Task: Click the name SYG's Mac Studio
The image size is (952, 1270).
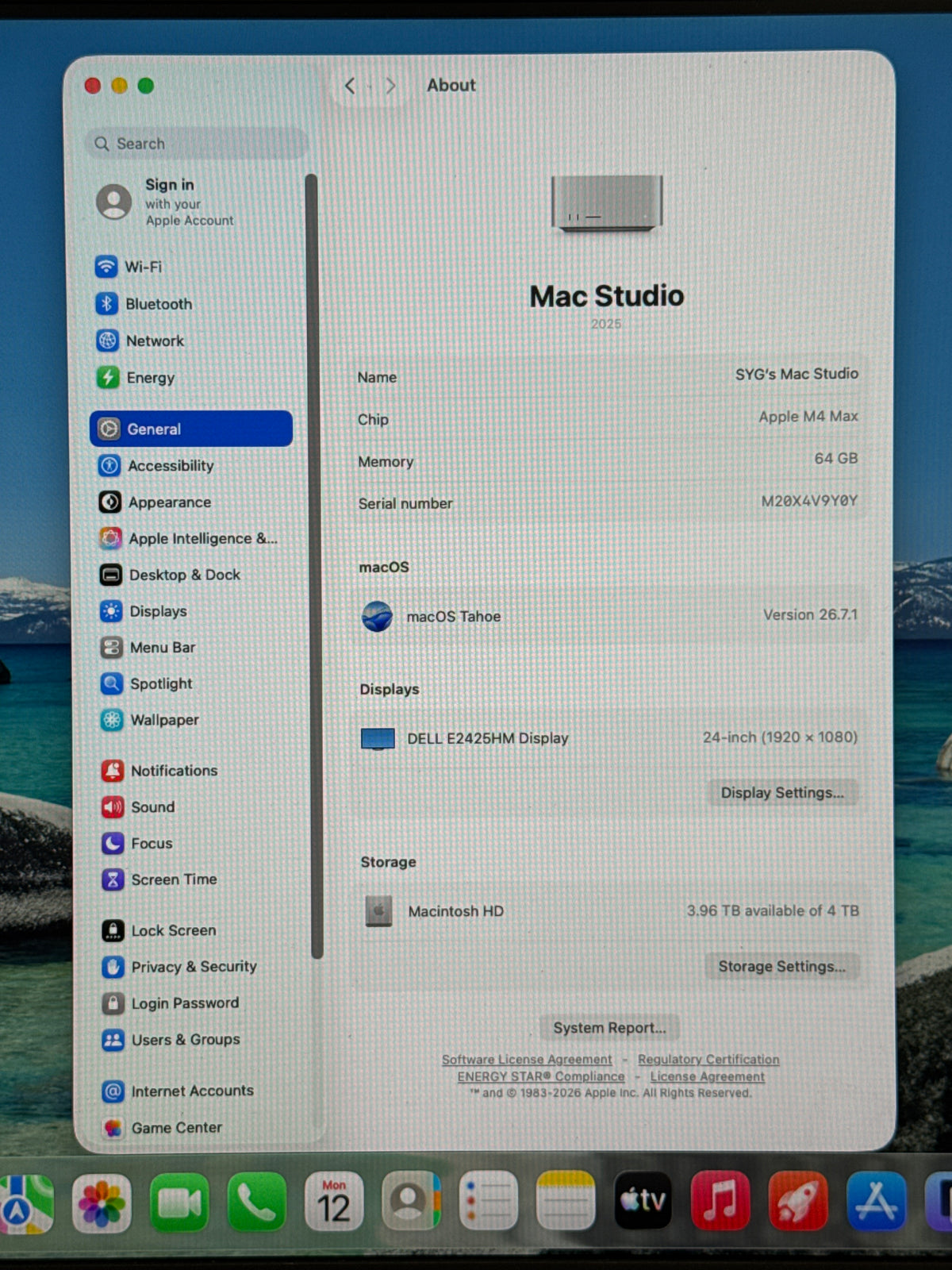Action: (x=797, y=374)
